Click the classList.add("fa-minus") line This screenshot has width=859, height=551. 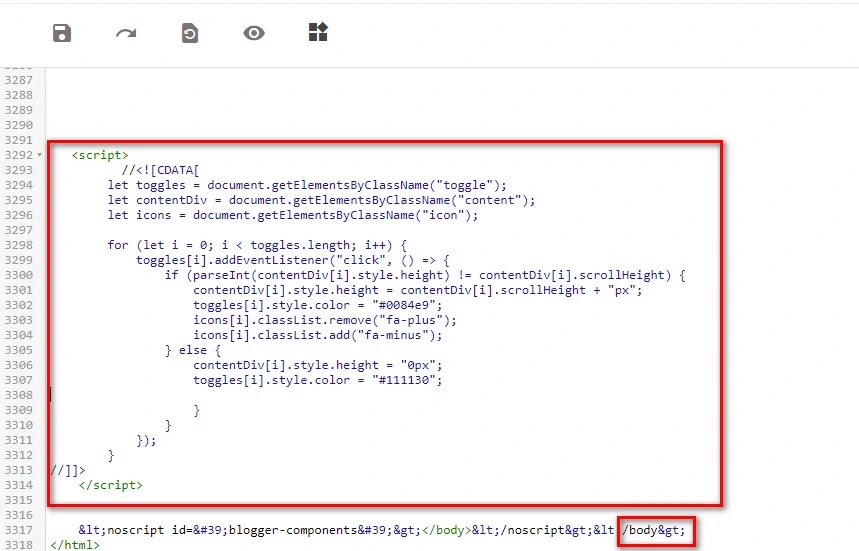coord(317,335)
